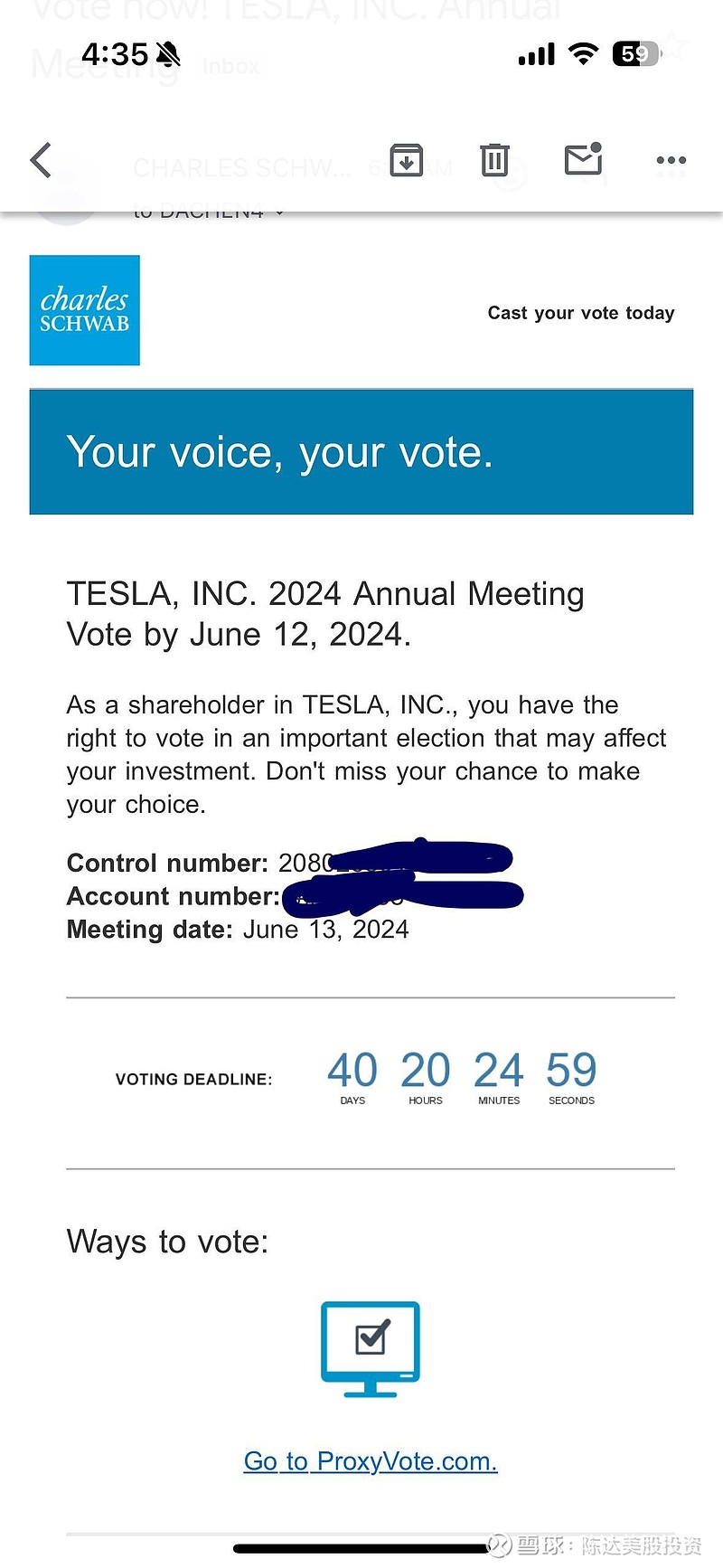Mark the message as unread
Viewport: 723px width, 1568px height.
coord(583,160)
